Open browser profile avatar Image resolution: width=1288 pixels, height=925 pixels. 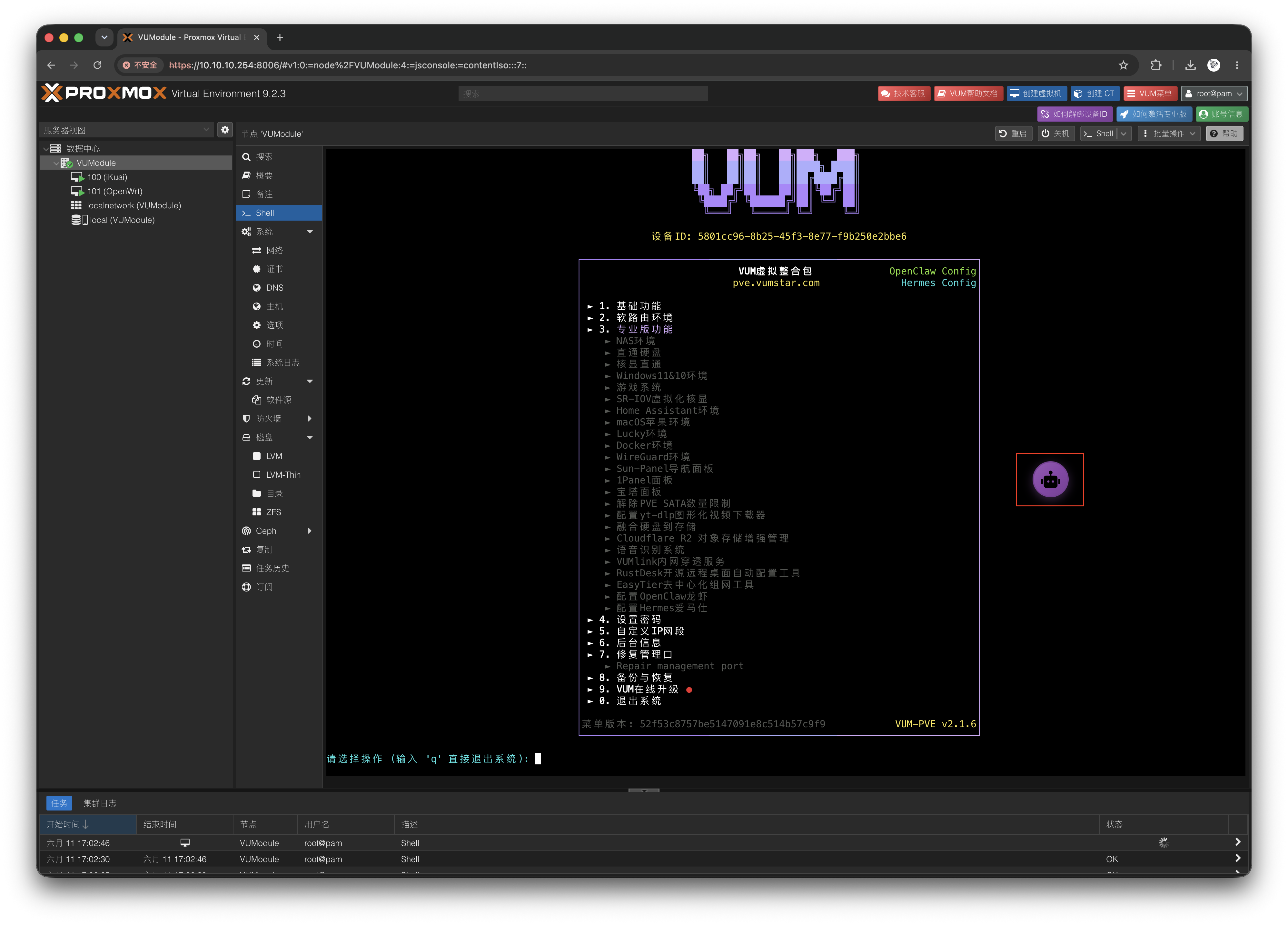pos(1214,65)
